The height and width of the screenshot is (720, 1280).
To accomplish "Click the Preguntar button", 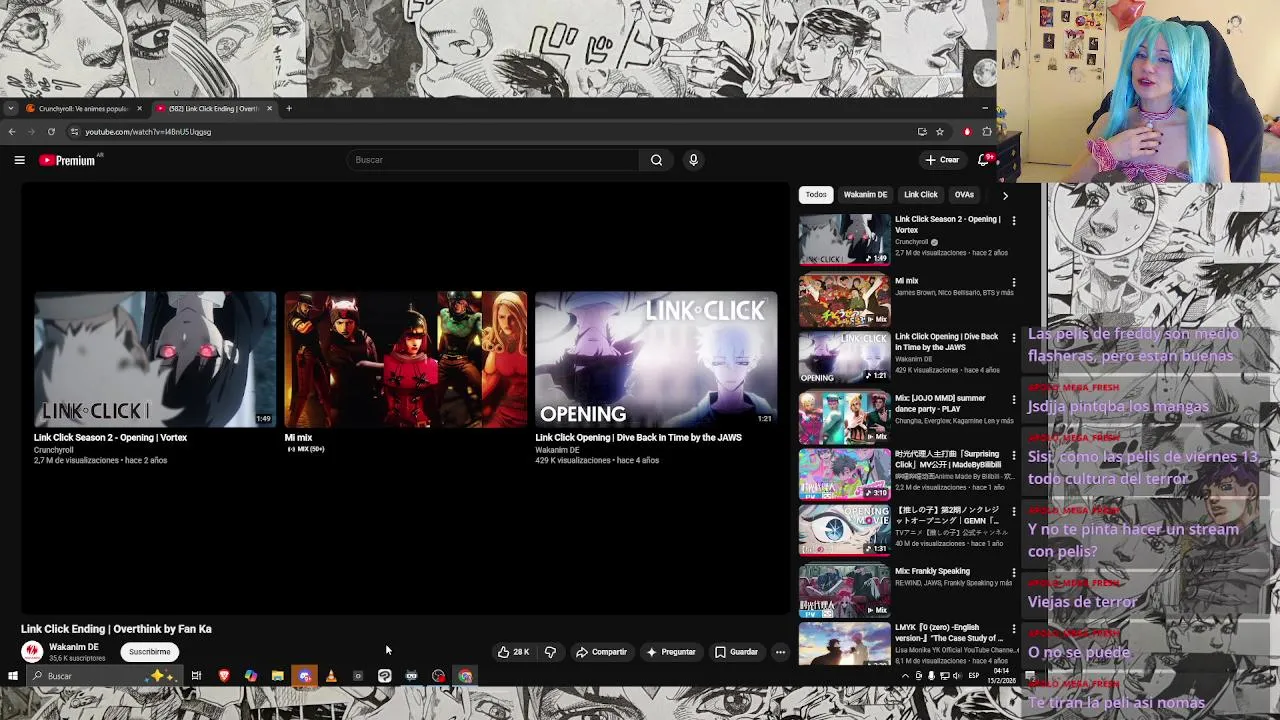I will pos(670,652).
